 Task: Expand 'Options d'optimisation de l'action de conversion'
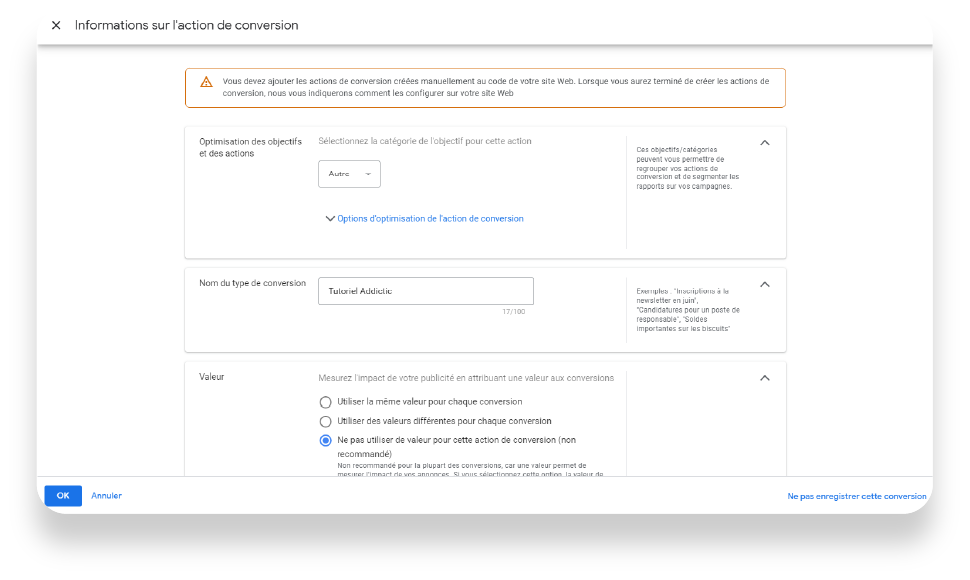point(430,219)
